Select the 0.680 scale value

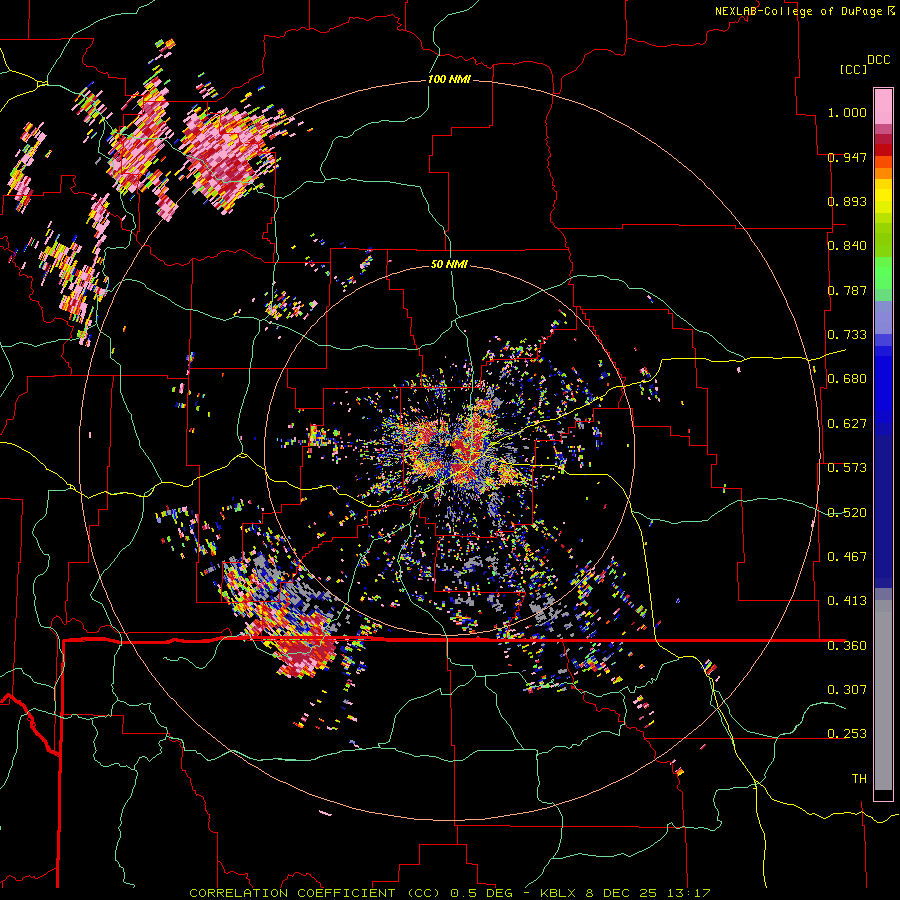point(847,379)
